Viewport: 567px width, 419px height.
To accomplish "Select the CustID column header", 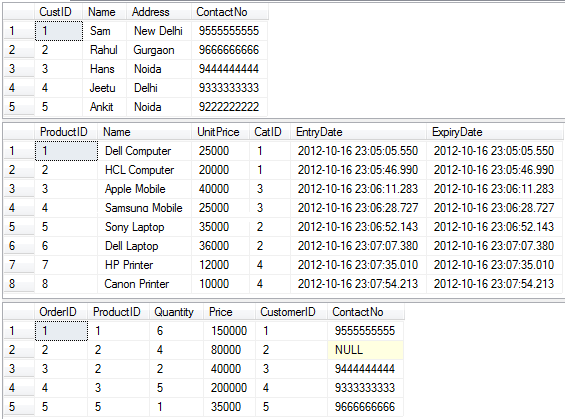I will 59,12.
